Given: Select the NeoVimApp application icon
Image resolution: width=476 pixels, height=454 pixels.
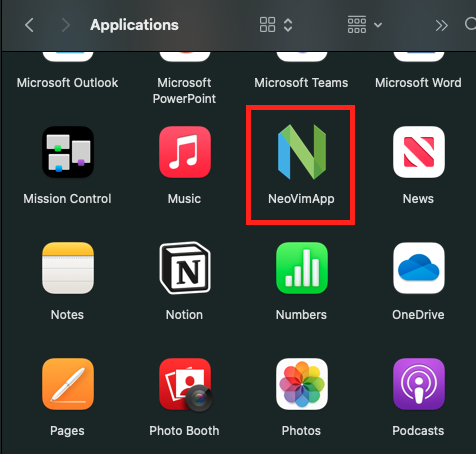Looking at the screenshot, I should (302, 152).
